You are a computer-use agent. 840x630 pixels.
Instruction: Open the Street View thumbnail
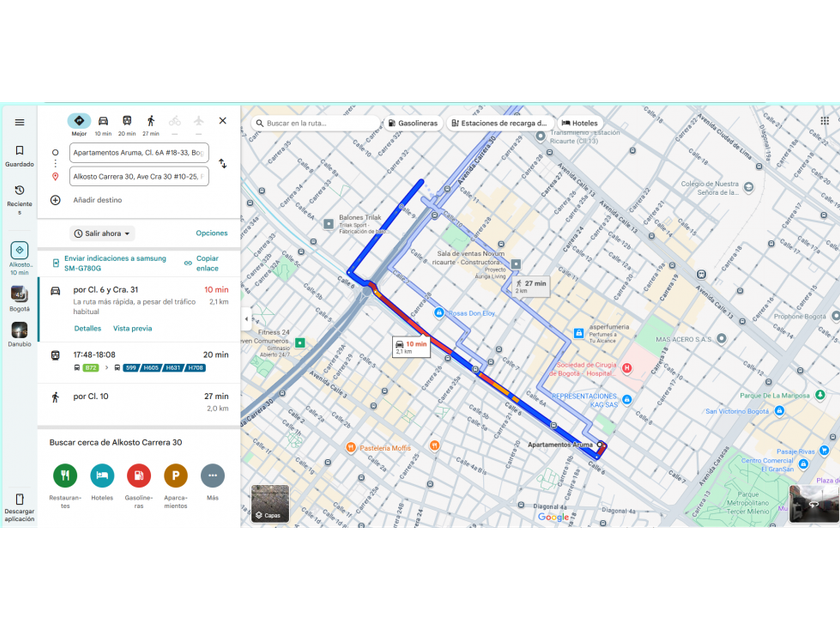pos(814,504)
